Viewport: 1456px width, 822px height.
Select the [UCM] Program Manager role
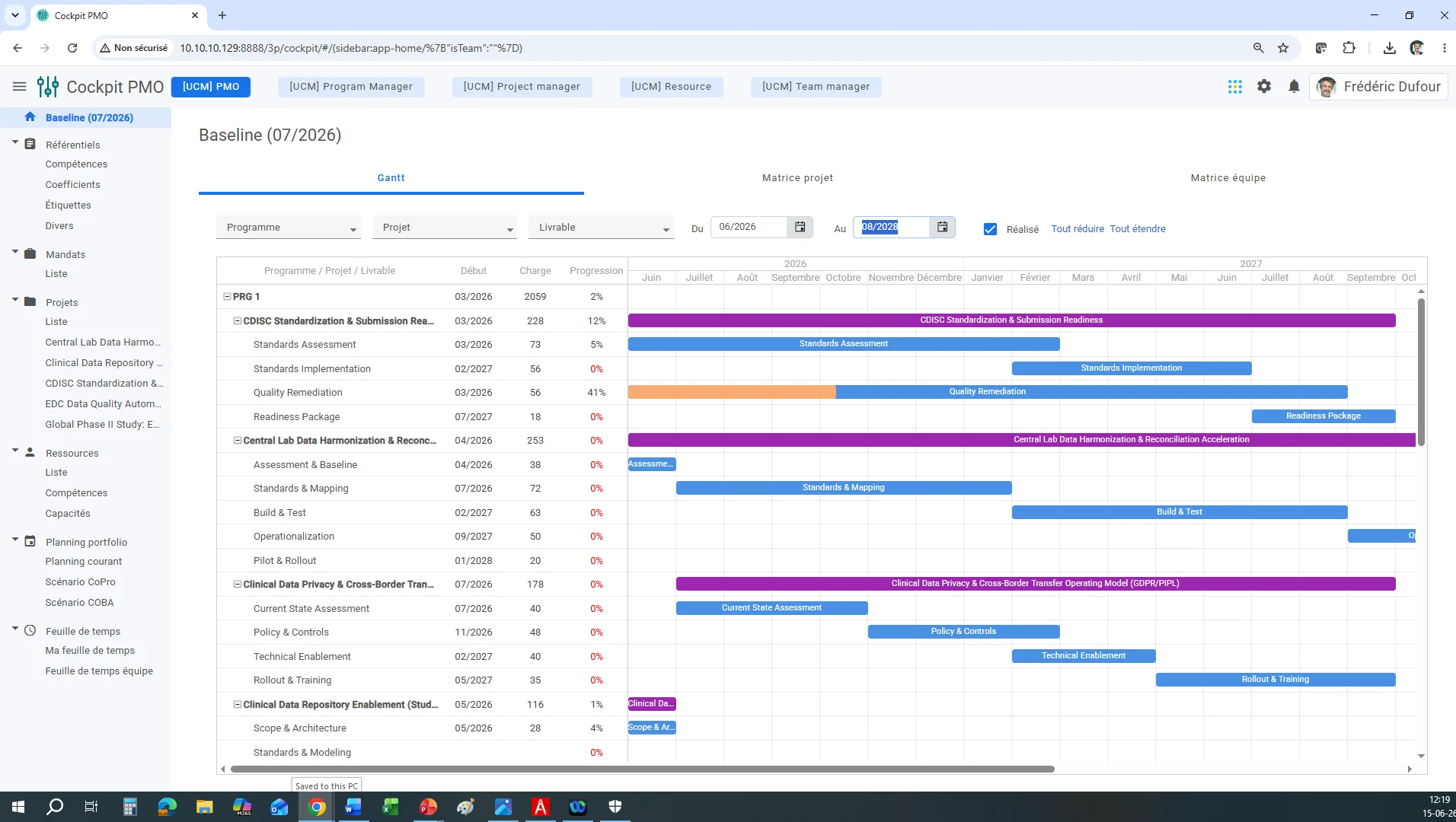coord(351,87)
